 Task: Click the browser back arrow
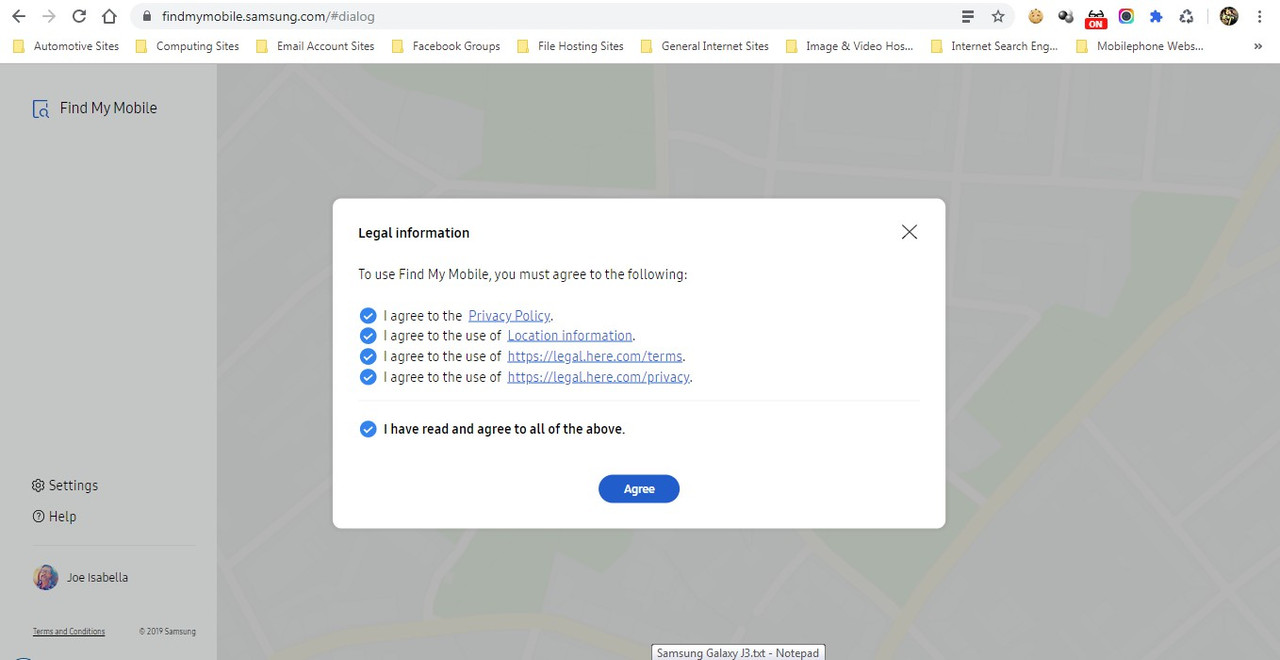pyautogui.click(x=19, y=16)
